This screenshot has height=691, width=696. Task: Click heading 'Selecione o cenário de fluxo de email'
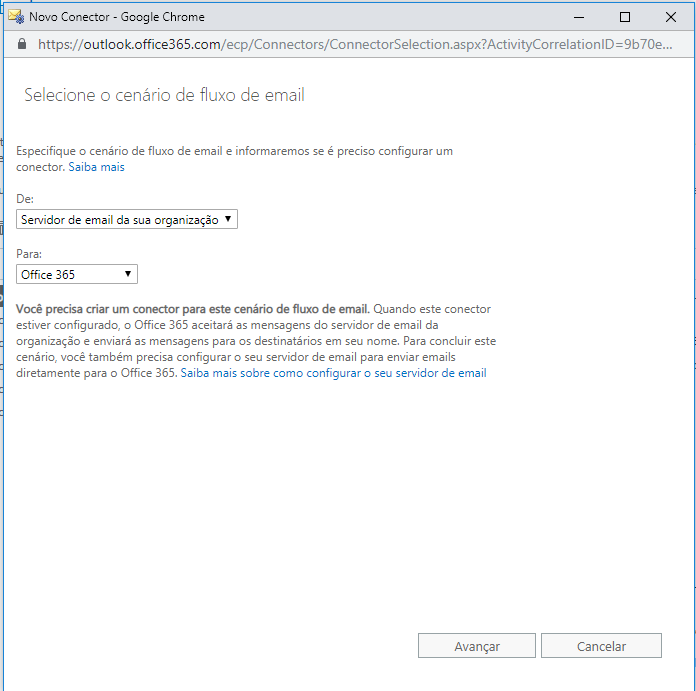164,95
